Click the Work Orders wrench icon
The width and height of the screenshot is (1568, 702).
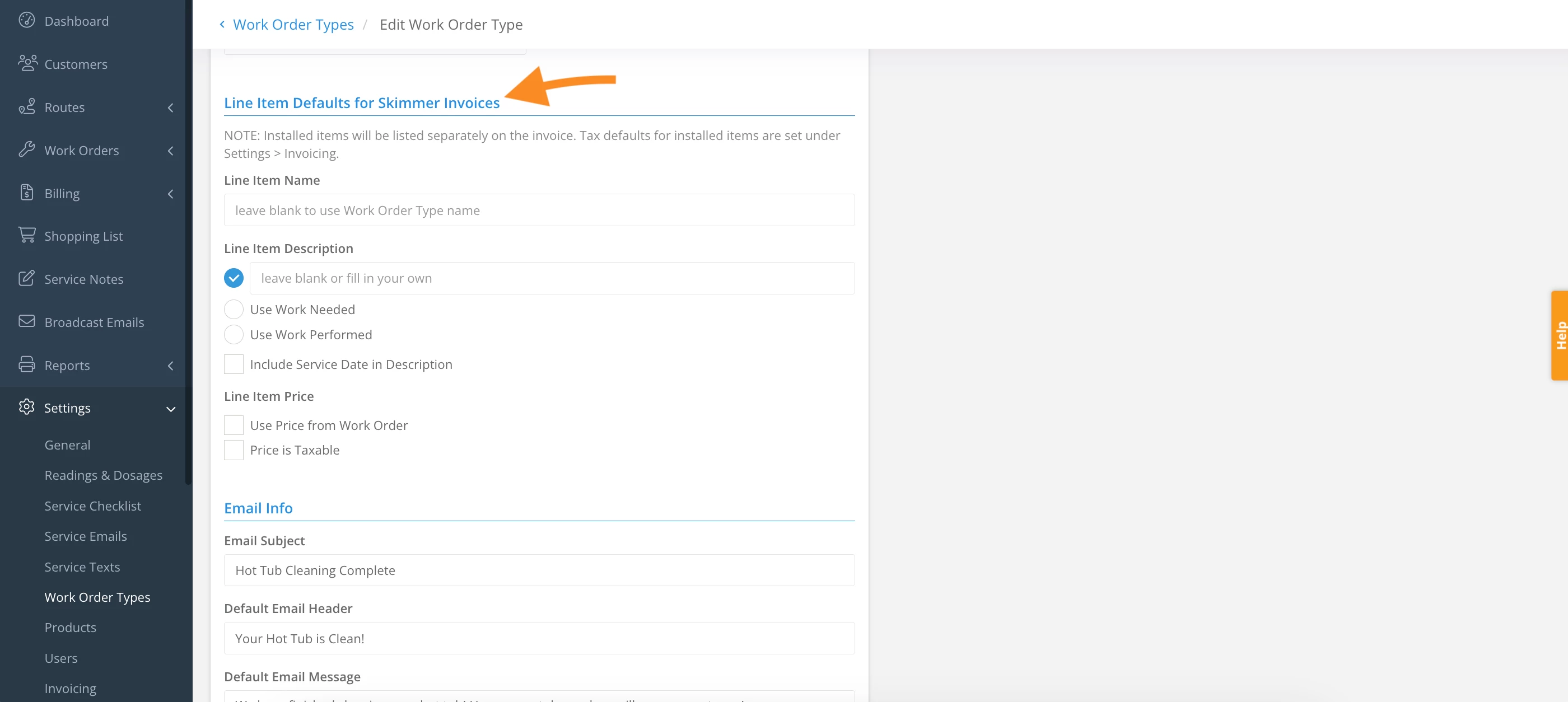[26, 149]
